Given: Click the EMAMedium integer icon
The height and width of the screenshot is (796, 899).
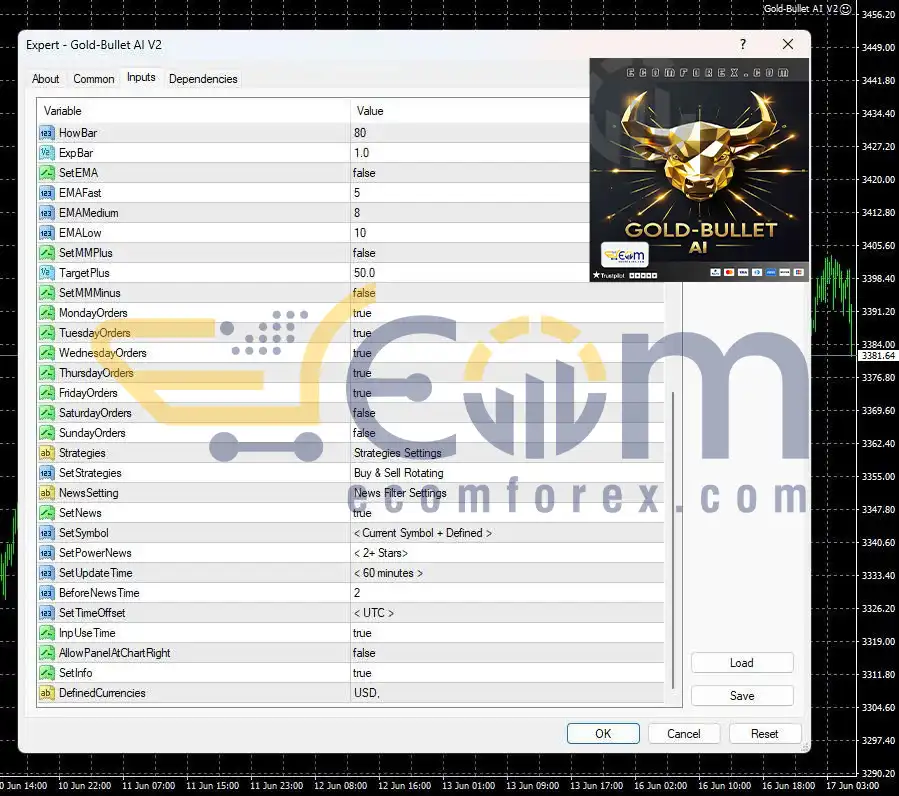Looking at the screenshot, I should pos(46,213).
